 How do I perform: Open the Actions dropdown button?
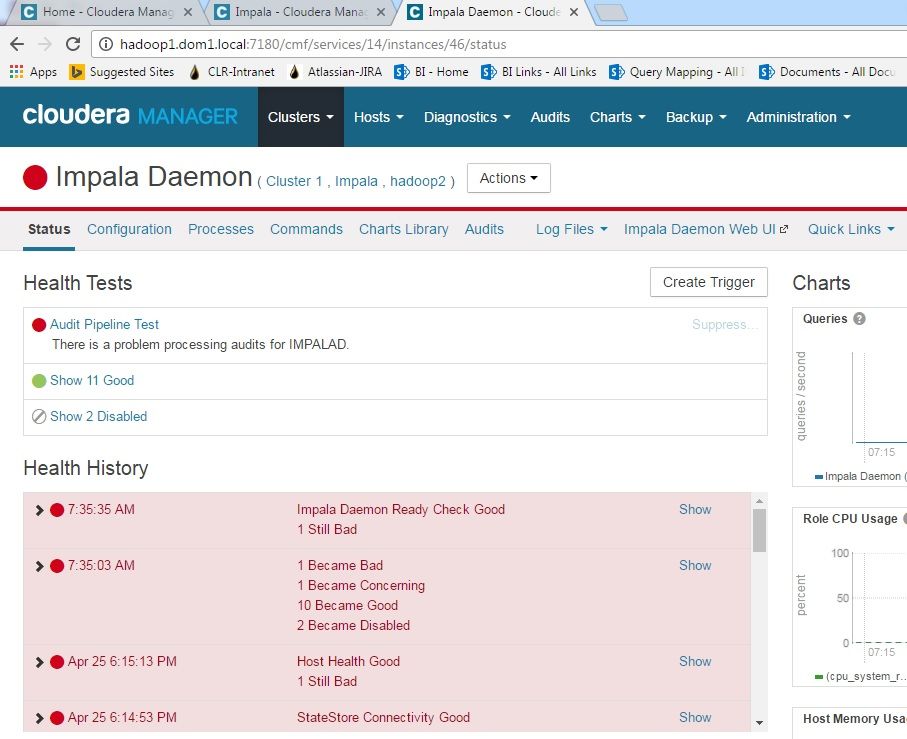pos(508,178)
